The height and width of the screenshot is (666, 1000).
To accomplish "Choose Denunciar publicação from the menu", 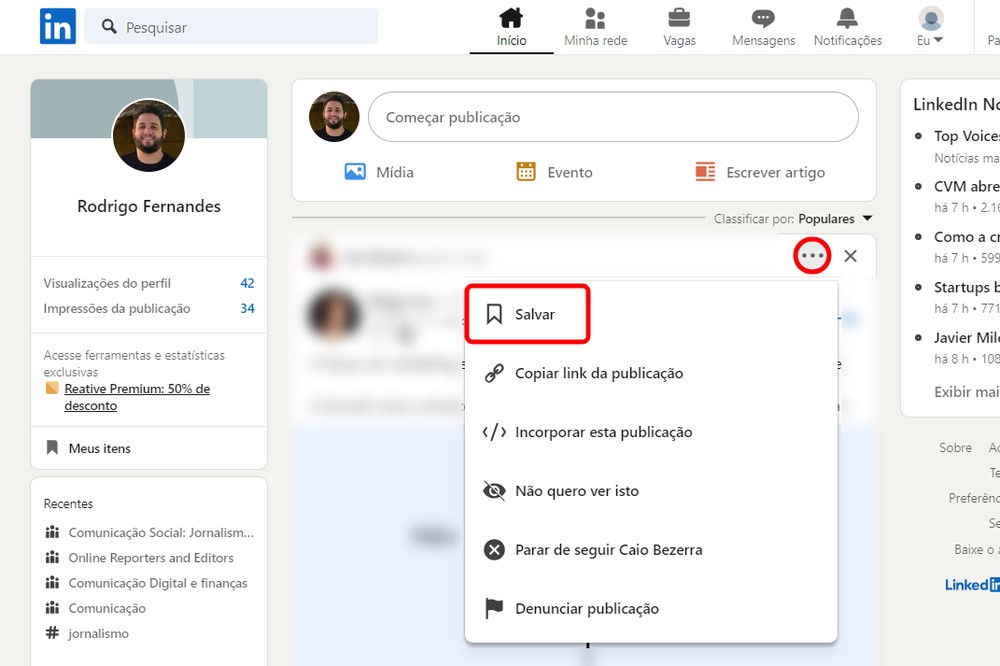I will 586,608.
